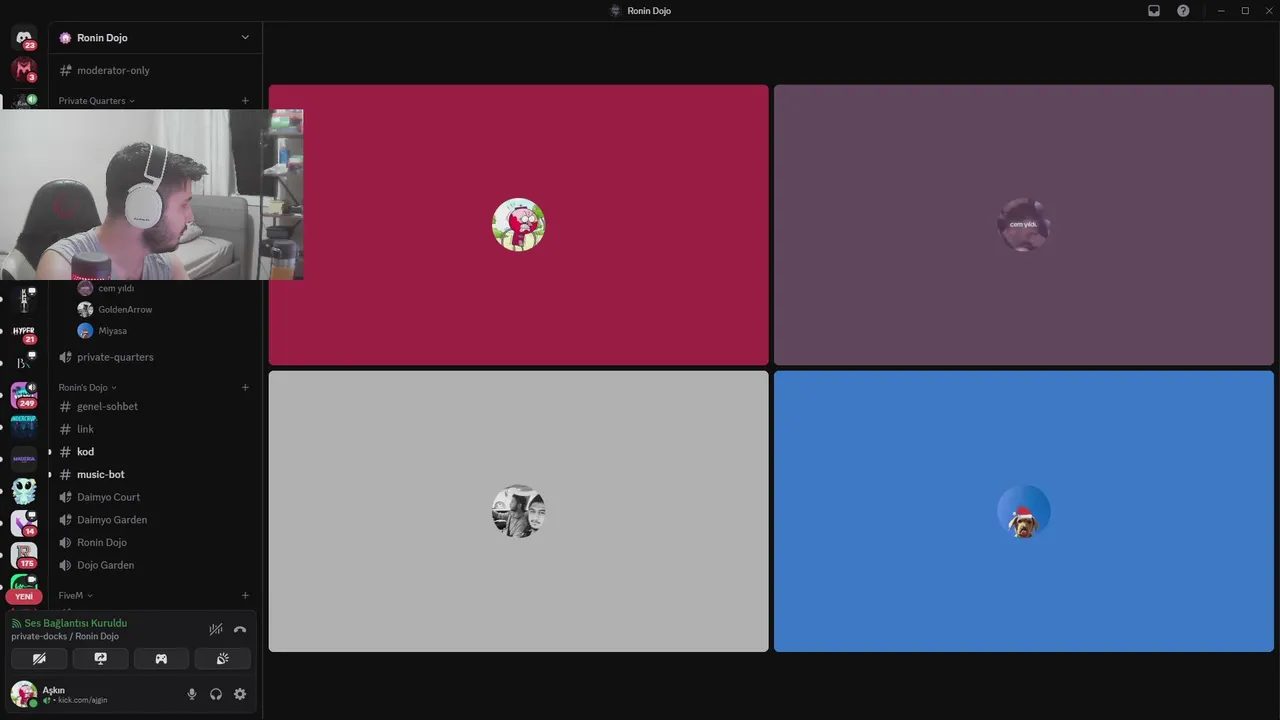Create channel in FiveM category
Screen dimensions: 1280x720
[x=245, y=595]
